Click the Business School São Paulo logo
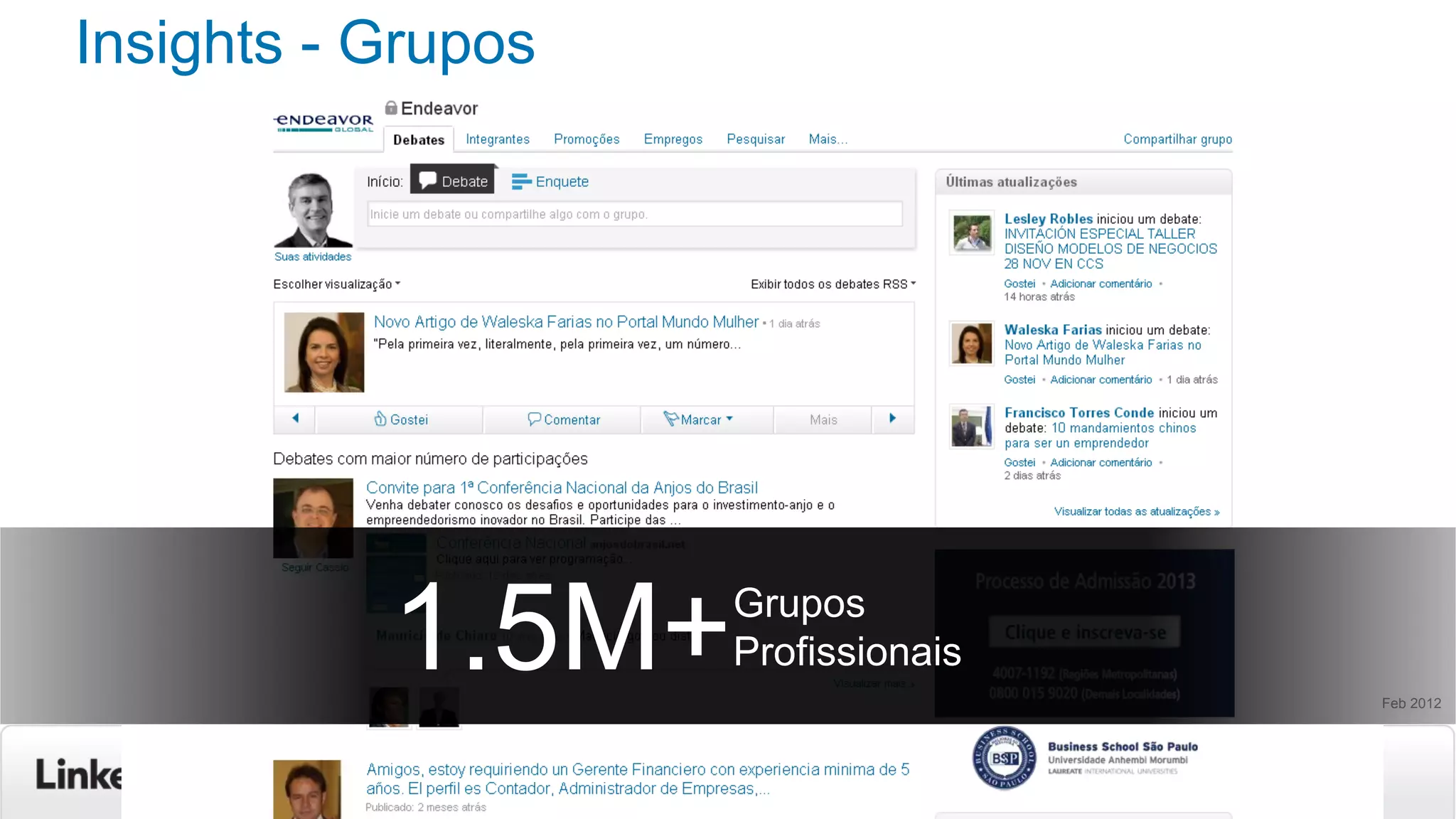This screenshot has width=1456, height=819. [1085, 758]
